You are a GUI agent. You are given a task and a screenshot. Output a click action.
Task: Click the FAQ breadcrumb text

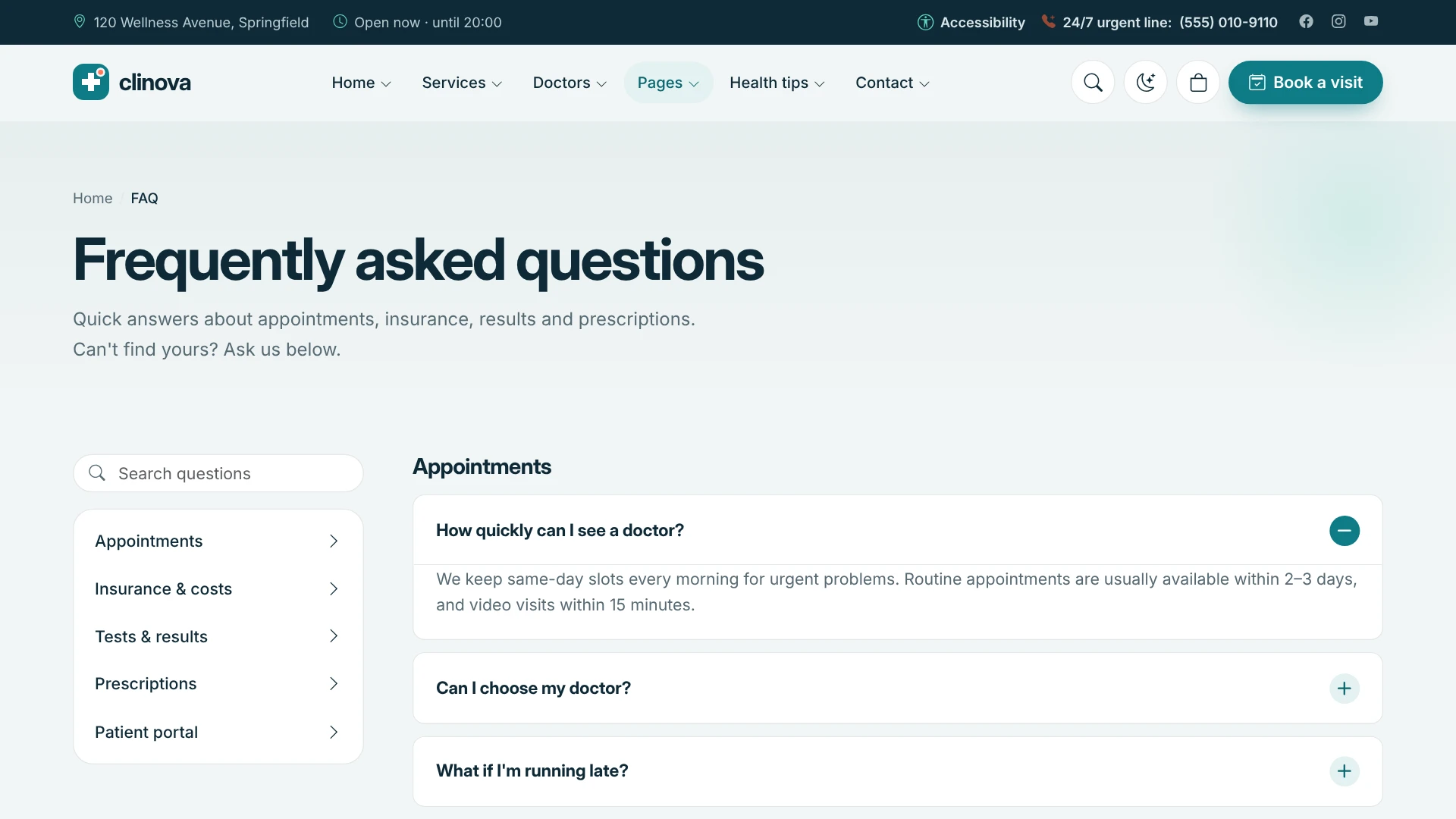[x=144, y=198]
